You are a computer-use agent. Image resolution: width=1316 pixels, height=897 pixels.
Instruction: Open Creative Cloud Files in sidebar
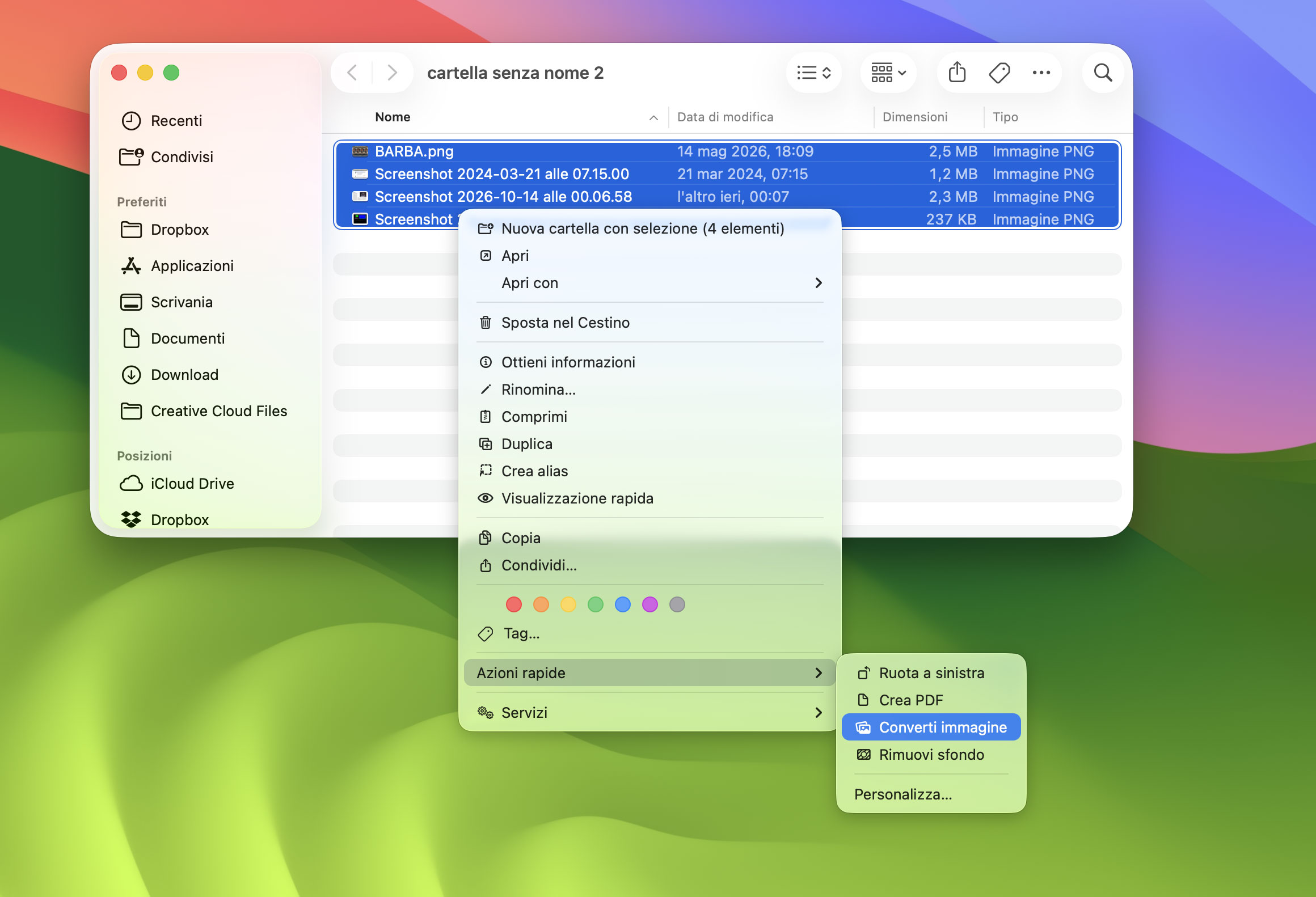pyautogui.click(x=204, y=411)
